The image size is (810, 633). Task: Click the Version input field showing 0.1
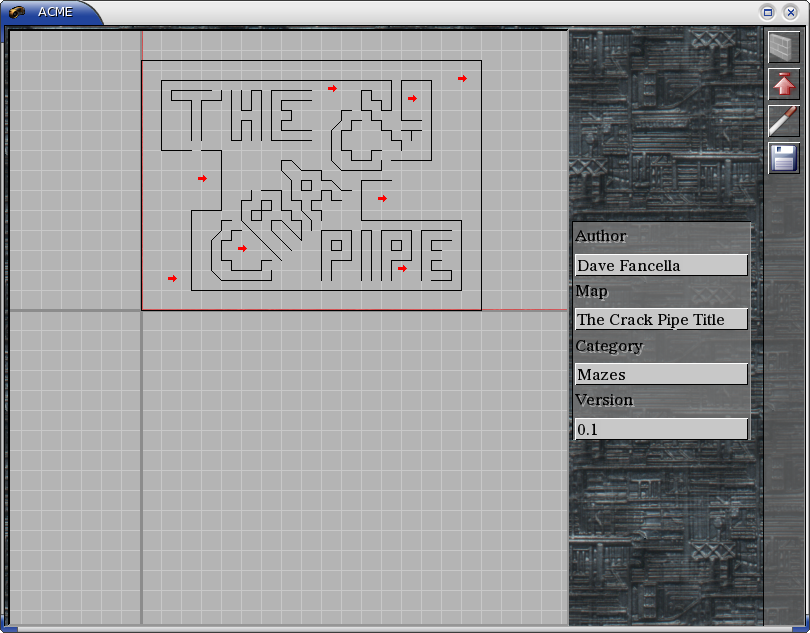pos(661,429)
